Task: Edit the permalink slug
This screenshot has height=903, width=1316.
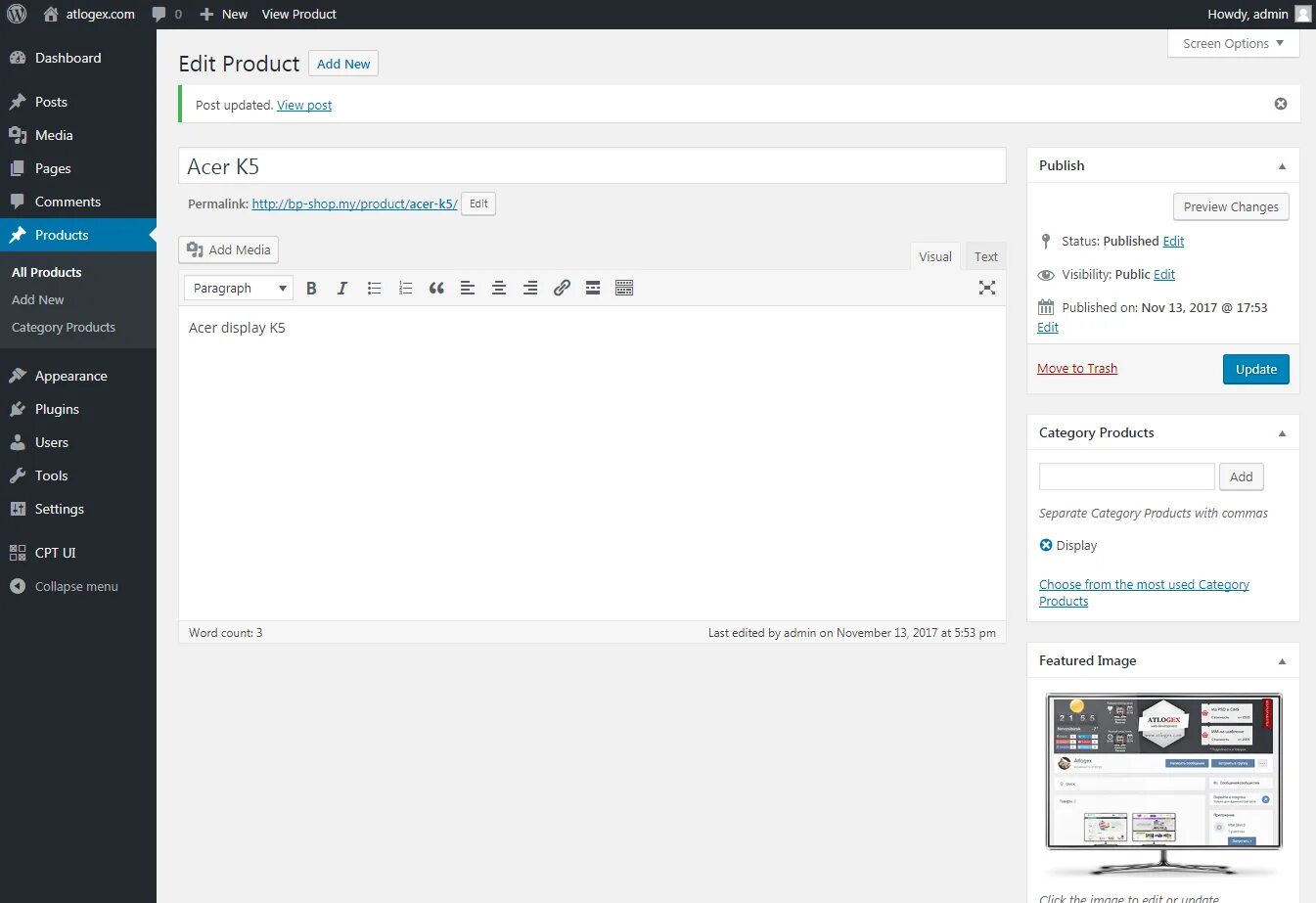Action: 478,203
